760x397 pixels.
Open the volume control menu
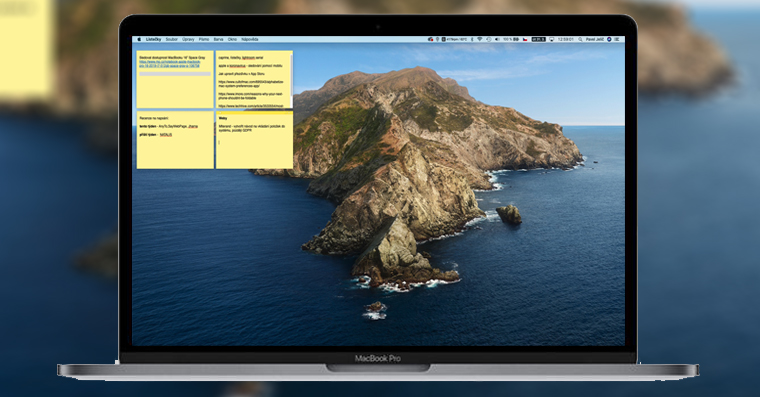coord(497,39)
